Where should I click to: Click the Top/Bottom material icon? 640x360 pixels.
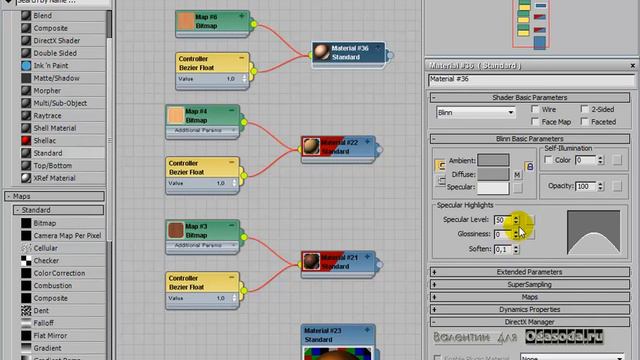[26, 165]
